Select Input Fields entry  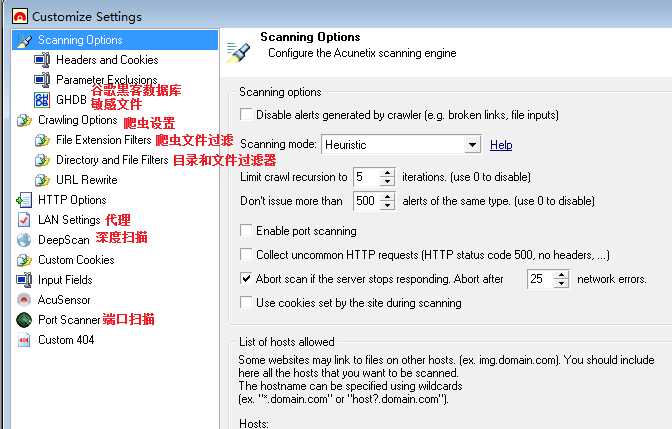coord(65,280)
